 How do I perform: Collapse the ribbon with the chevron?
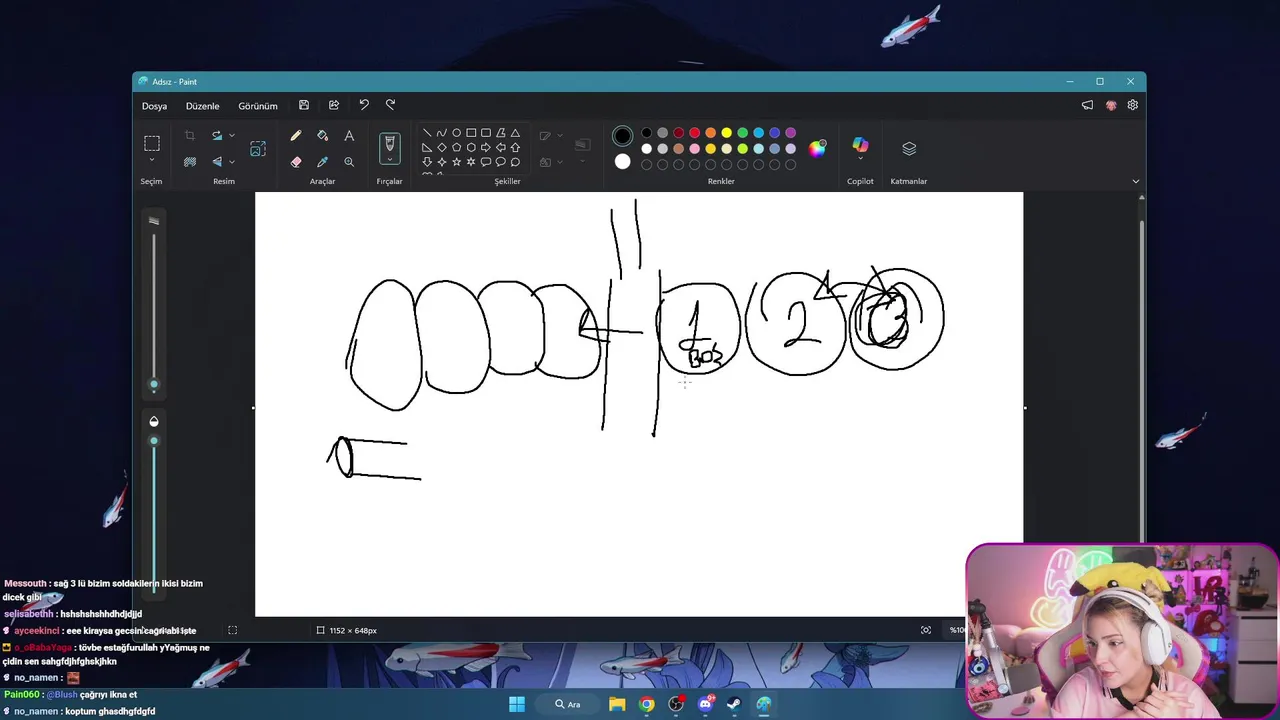click(1135, 181)
